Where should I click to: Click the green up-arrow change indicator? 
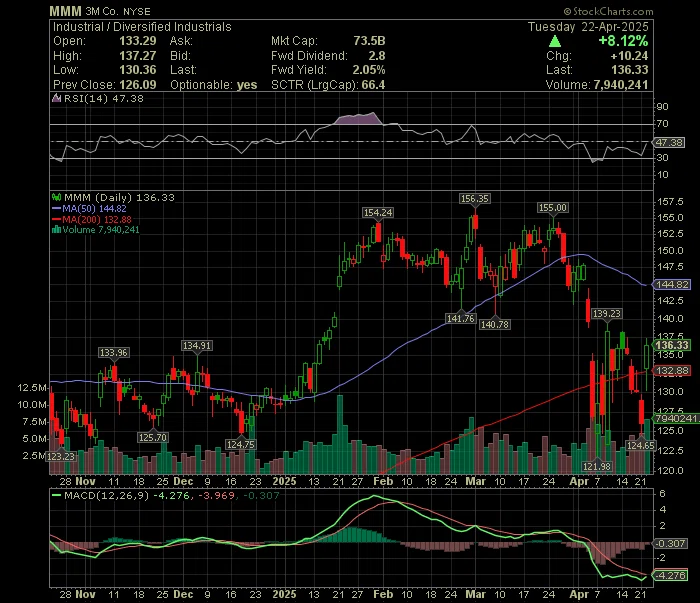click(554, 42)
